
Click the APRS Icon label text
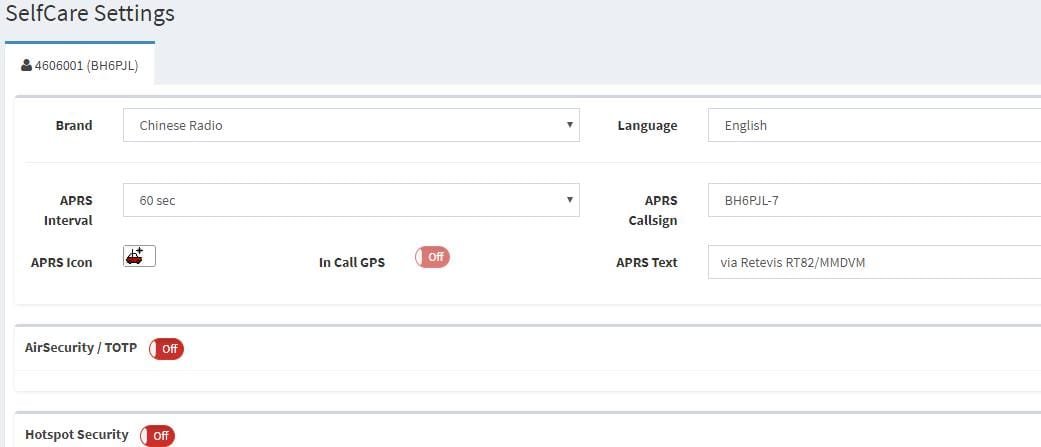click(62, 262)
